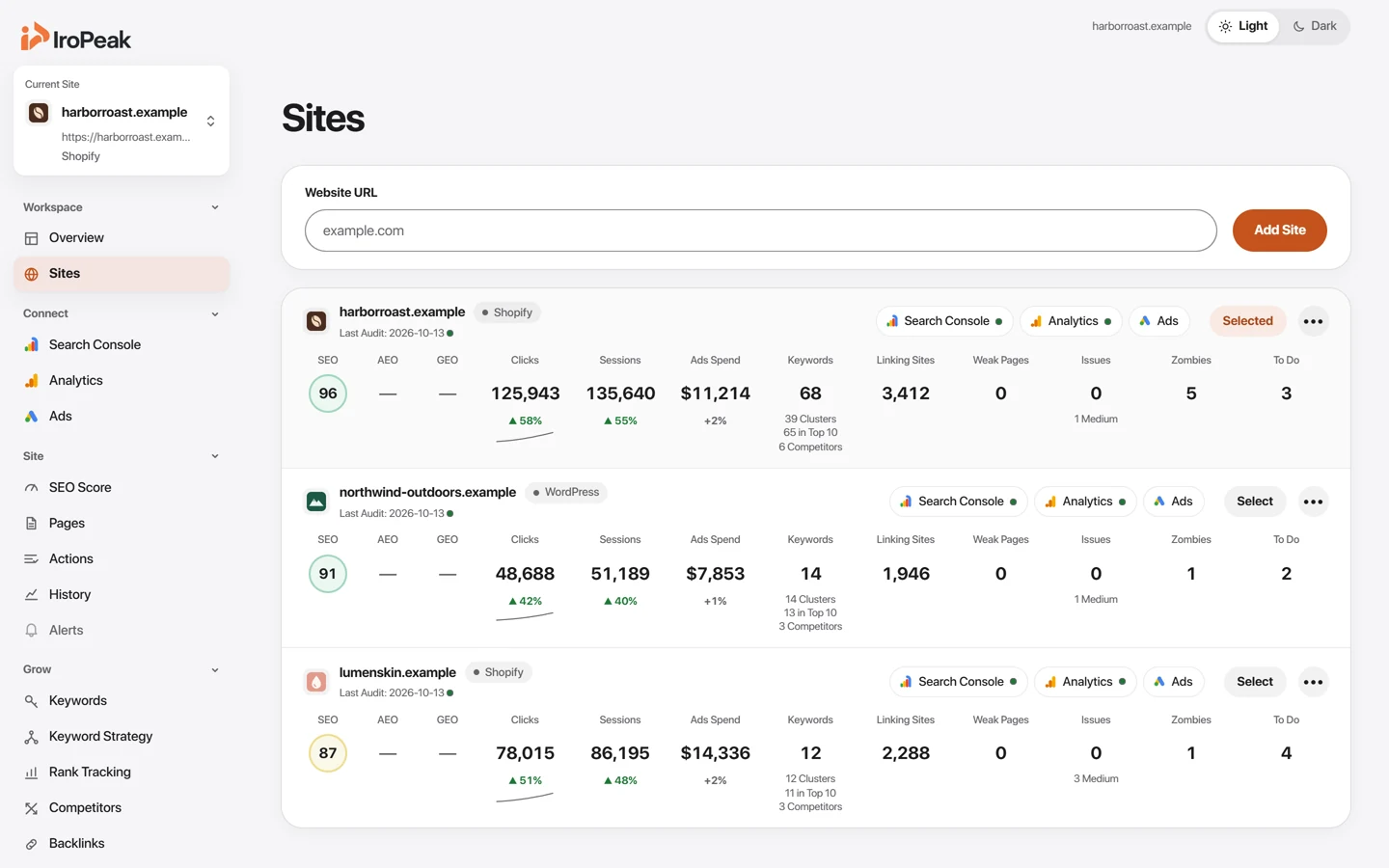The height and width of the screenshot is (868, 1389).
Task: Go to SEO Score page
Action: [x=122, y=487]
